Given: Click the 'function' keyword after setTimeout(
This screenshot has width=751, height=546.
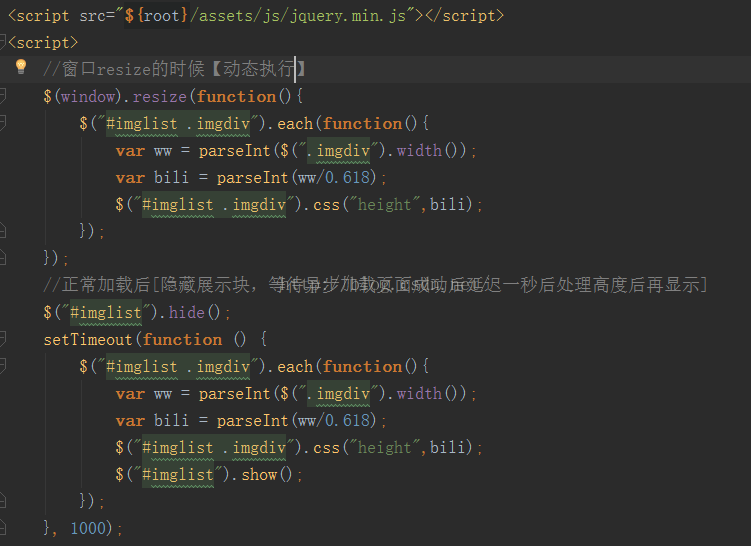Looking at the screenshot, I should coord(182,339).
